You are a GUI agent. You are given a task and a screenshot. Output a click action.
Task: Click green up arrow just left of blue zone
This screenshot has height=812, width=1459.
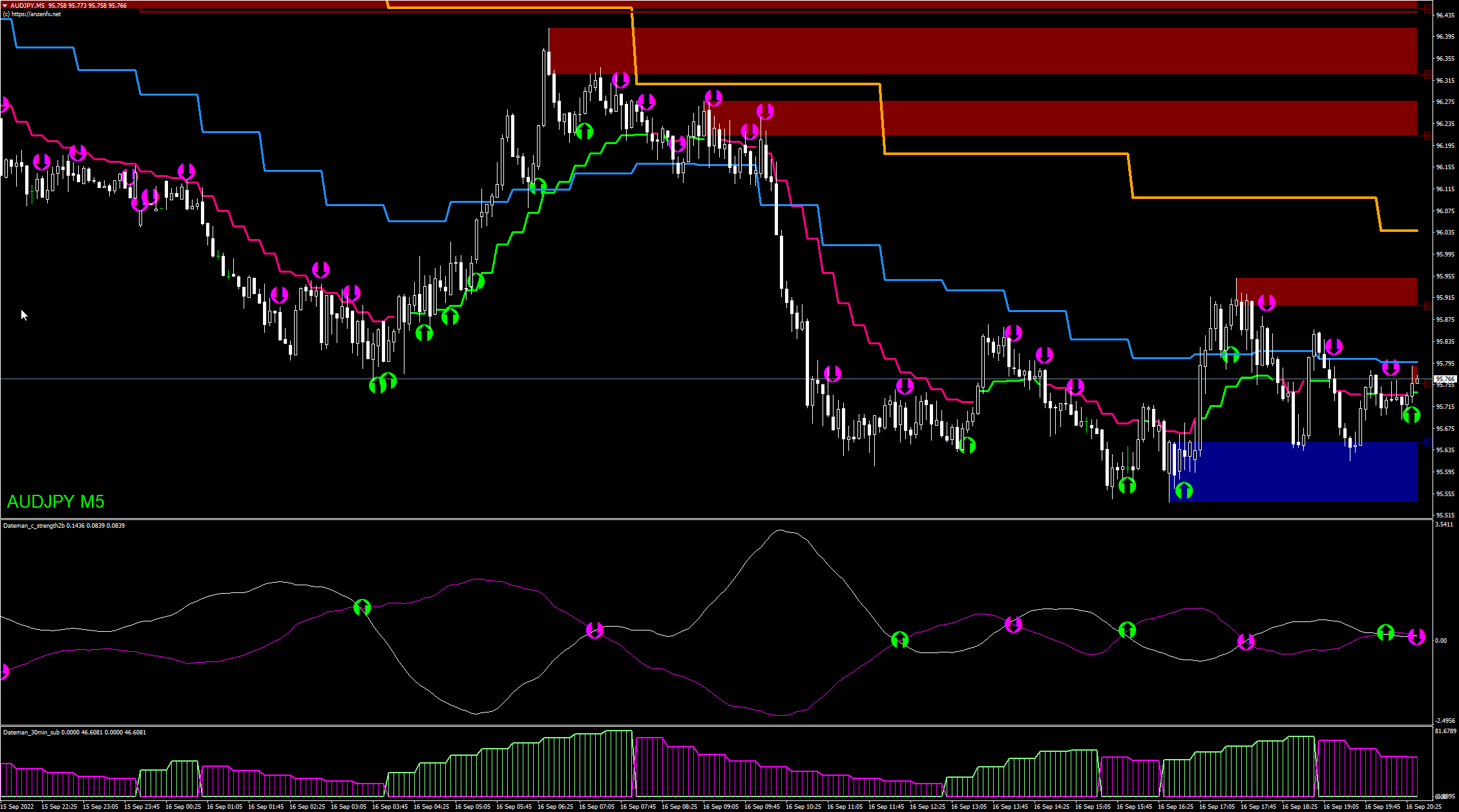[1127, 484]
